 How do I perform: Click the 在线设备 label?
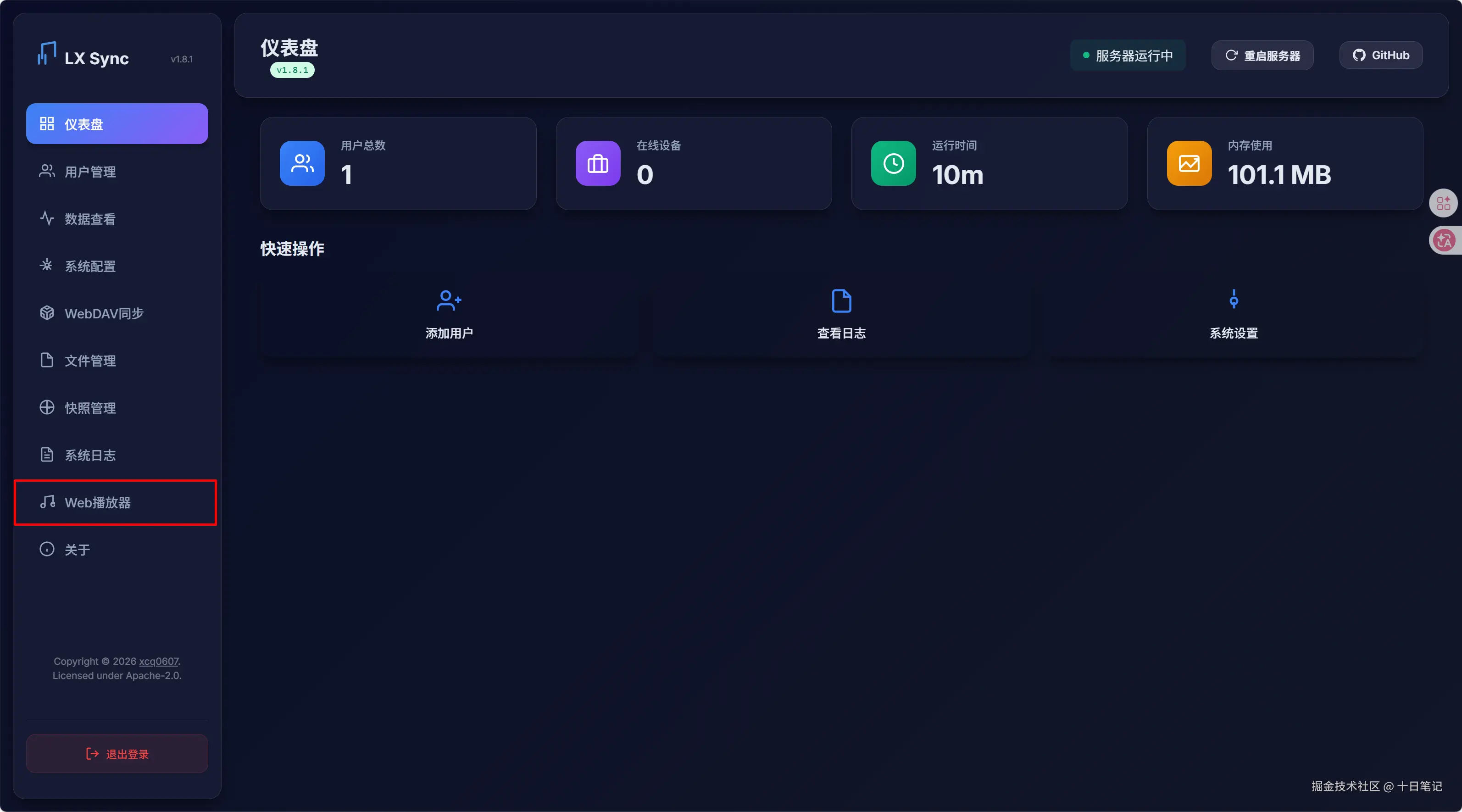[659, 145]
